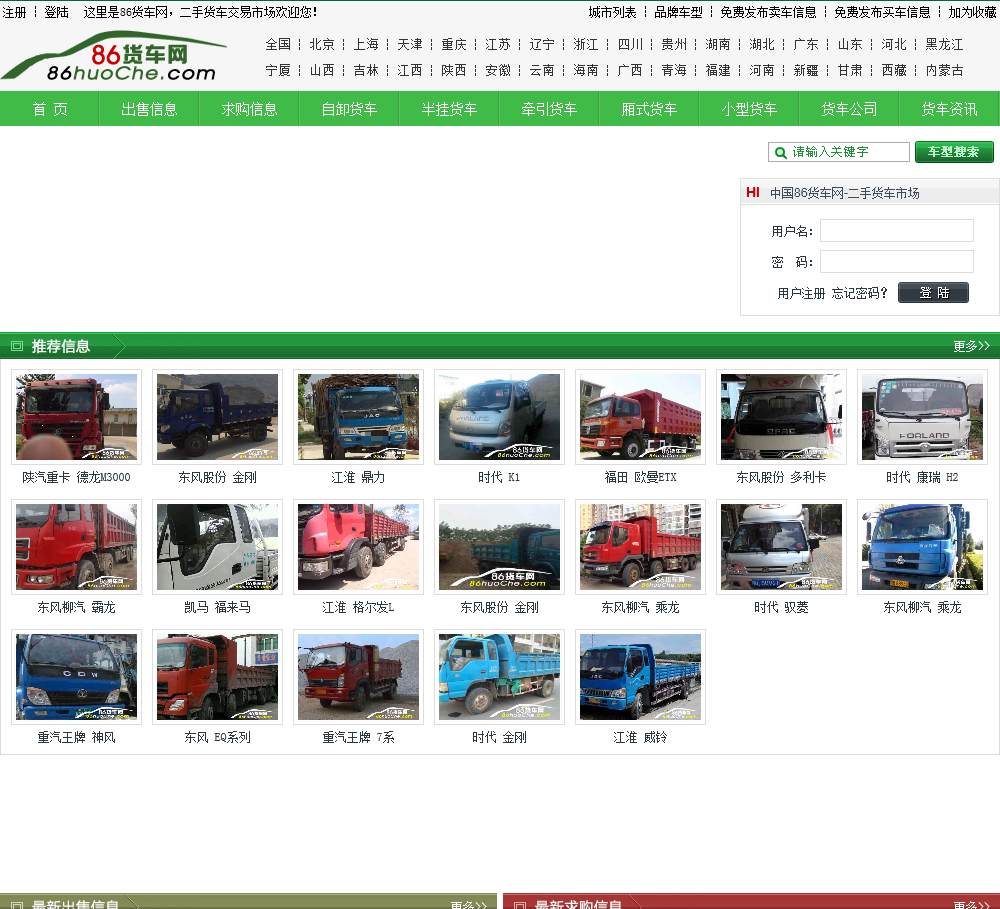Image resolution: width=1000 pixels, height=909 pixels.
Task: Click 更多>> in the 推荐信息 header
Action: (971, 346)
